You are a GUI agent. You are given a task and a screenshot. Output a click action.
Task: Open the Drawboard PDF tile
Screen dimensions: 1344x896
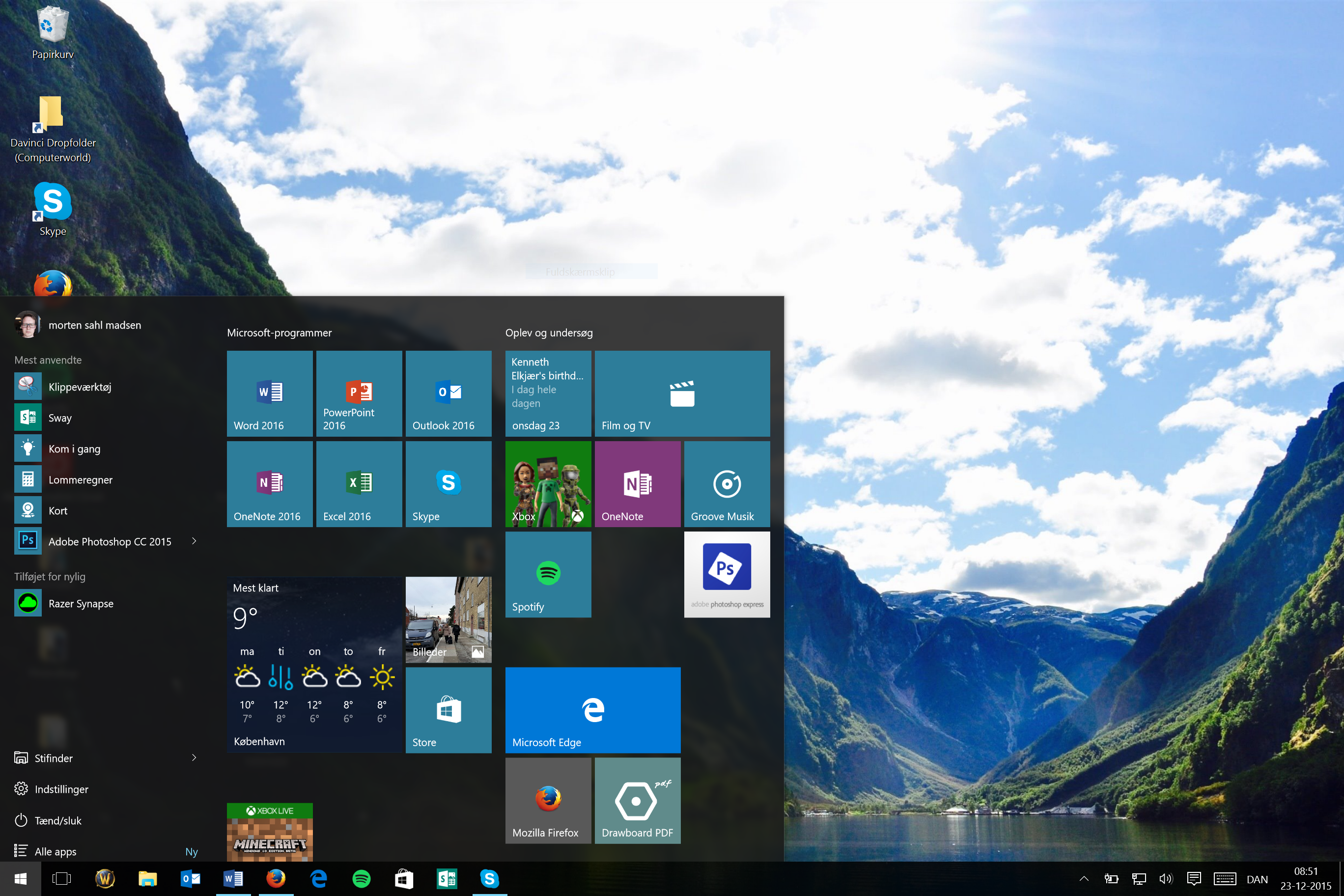(x=637, y=800)
